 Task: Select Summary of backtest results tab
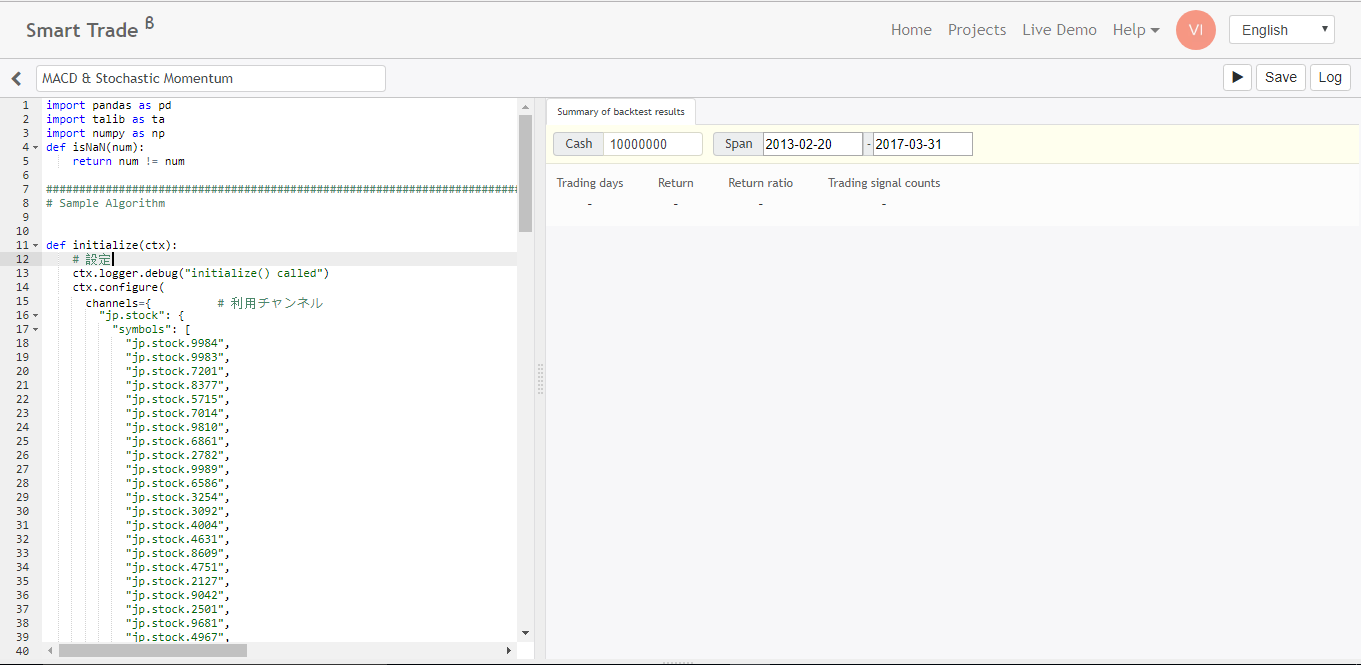[621, 112]
